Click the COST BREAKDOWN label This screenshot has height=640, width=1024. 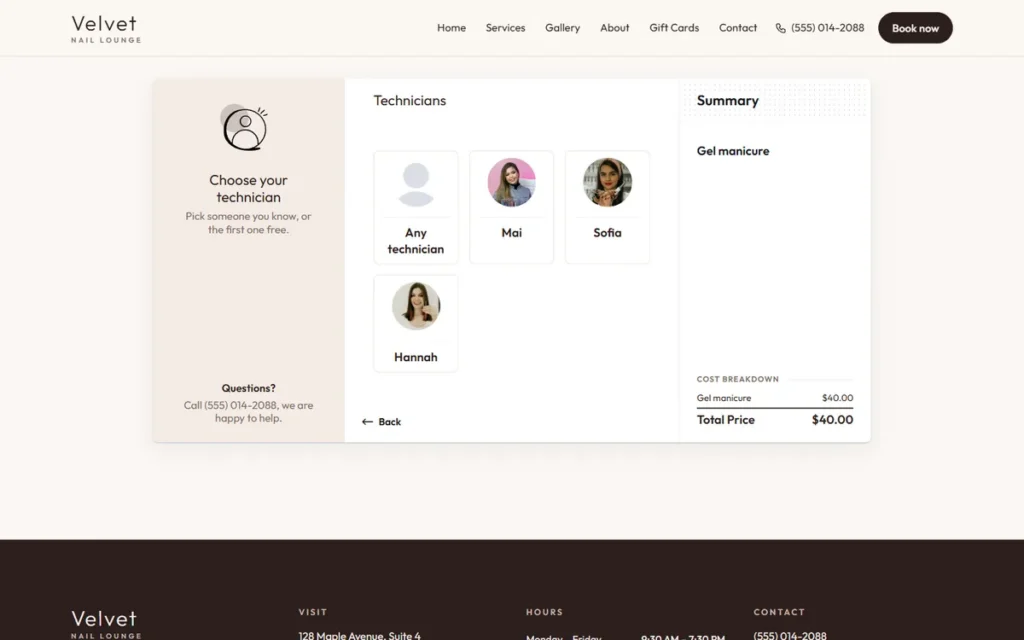(x=738, y=379)
